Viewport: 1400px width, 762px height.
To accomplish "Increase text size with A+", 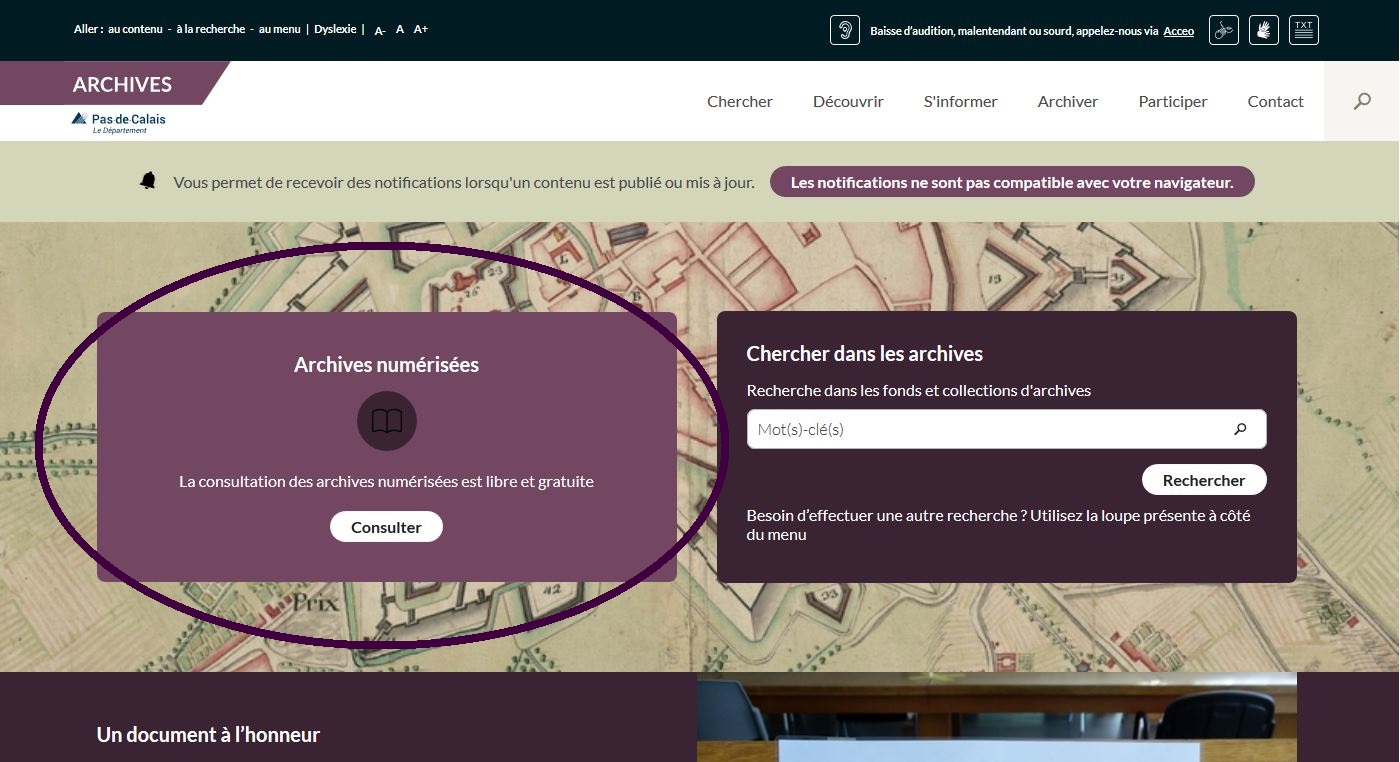I will (x=420, y=28).
